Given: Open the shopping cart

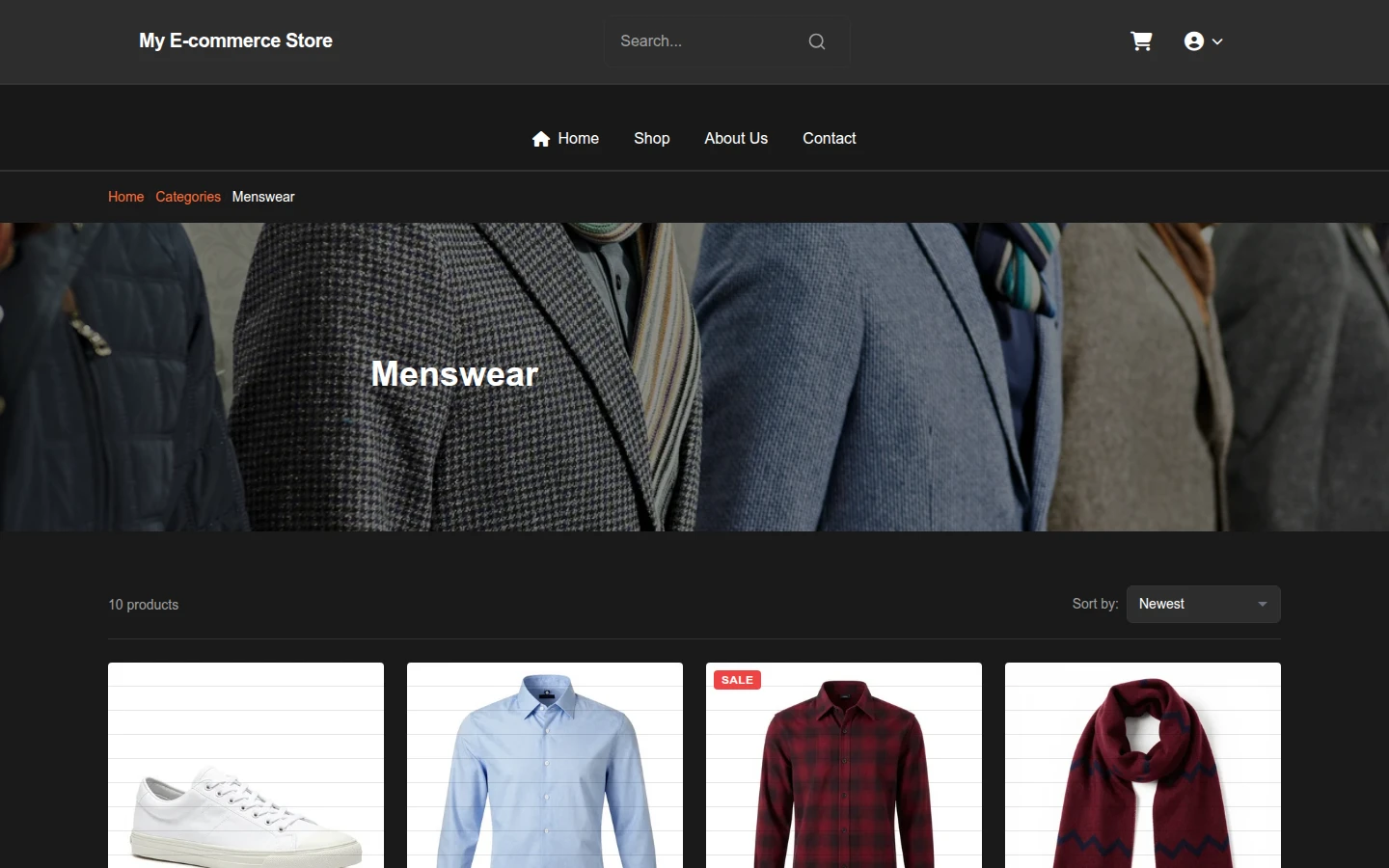Looking at the screenshot, I should (1141, 41).
